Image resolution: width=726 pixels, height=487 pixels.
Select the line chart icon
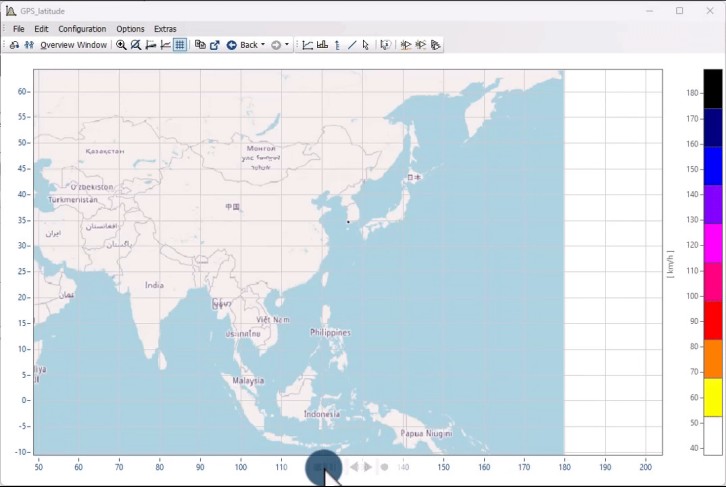[x=308, y=45]
